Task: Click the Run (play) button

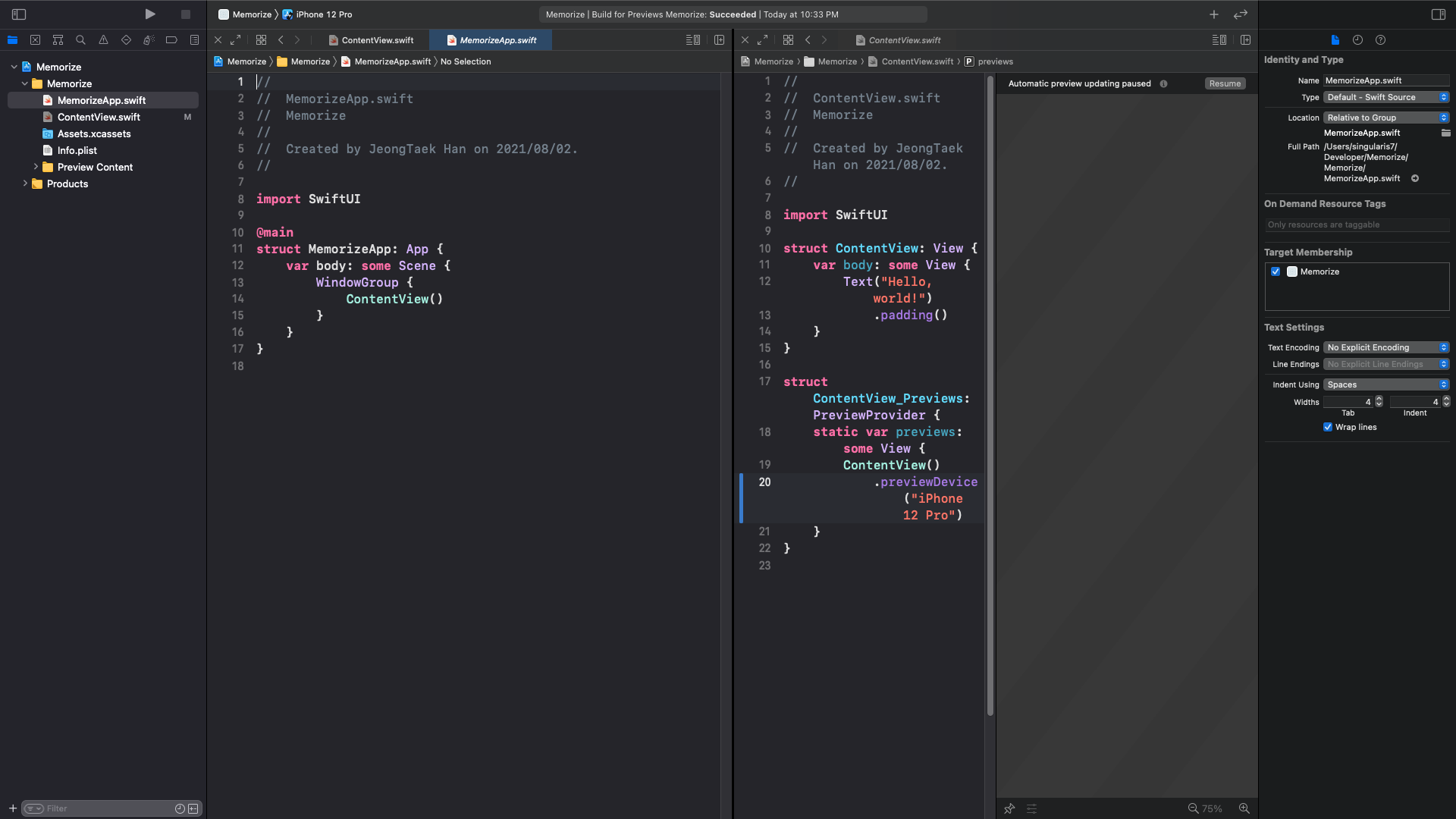Action: 150,14
